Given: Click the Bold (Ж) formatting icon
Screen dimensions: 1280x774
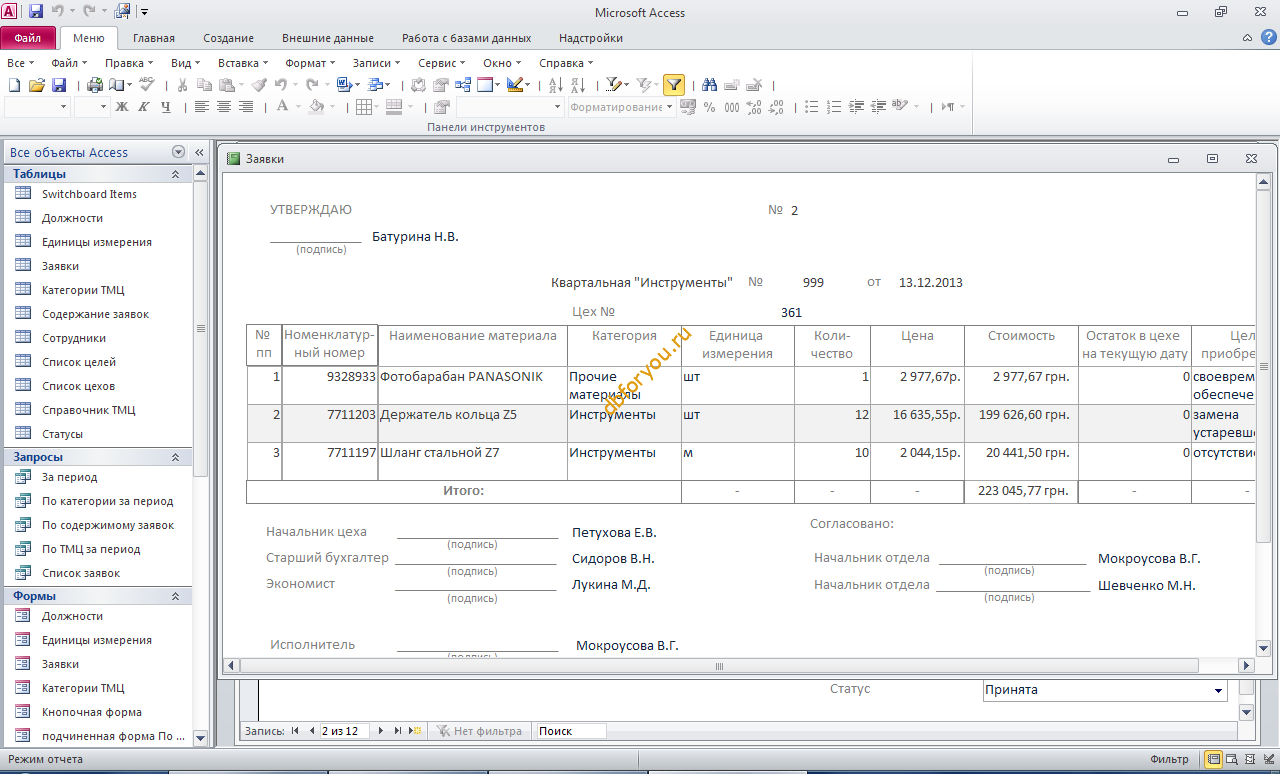Looking at the screenshot, I should 122,107.
